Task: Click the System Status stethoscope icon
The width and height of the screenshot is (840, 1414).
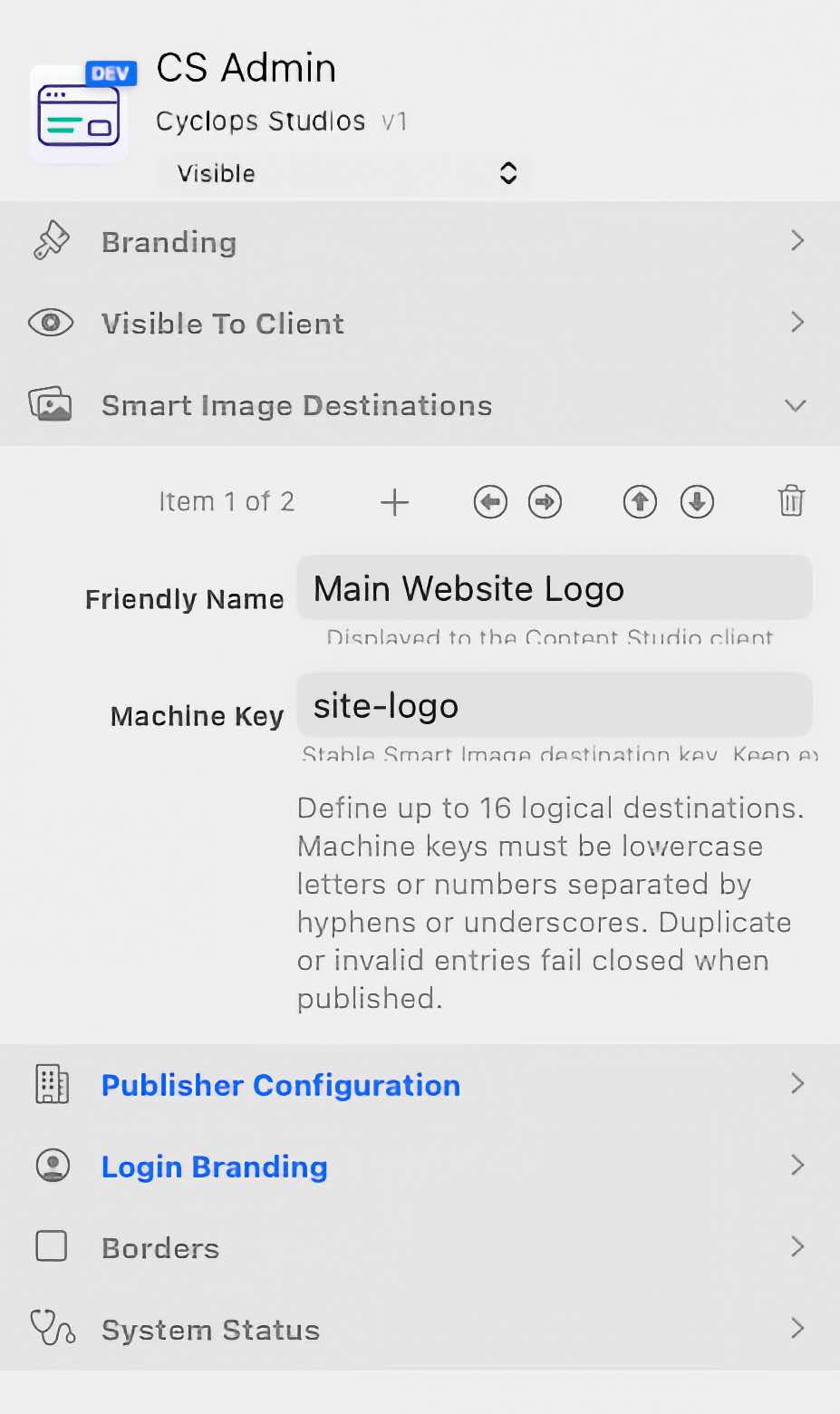Action: pos(53,1328)
